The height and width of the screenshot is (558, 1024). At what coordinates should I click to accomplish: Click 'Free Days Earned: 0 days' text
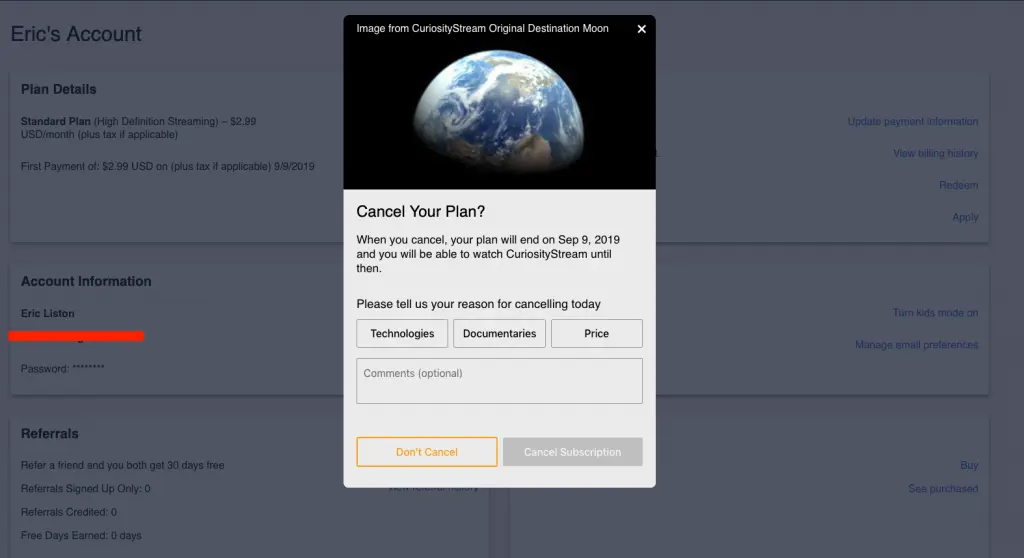81,536
